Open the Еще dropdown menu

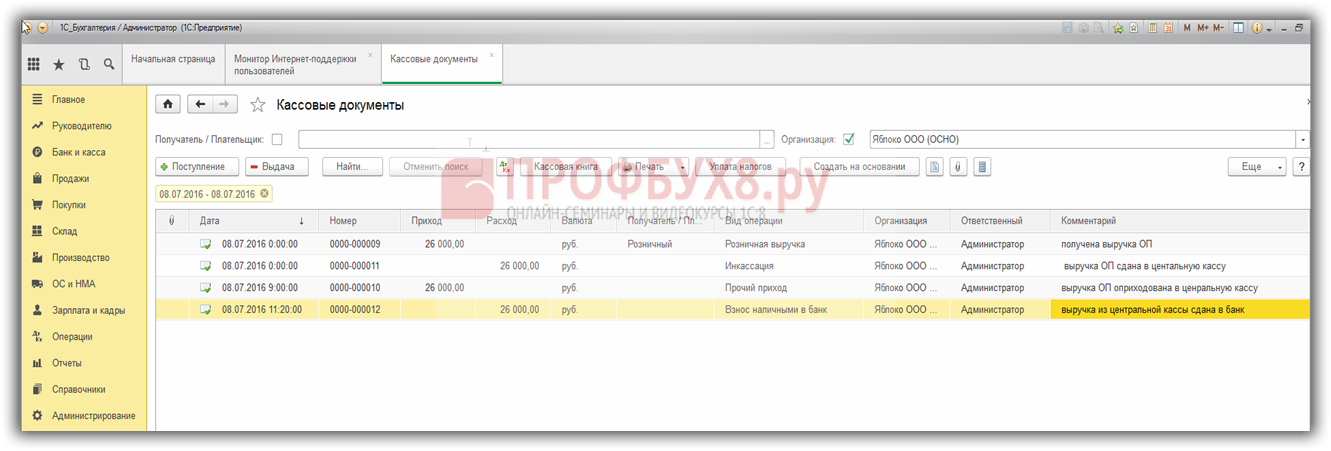click(1256, 167)
